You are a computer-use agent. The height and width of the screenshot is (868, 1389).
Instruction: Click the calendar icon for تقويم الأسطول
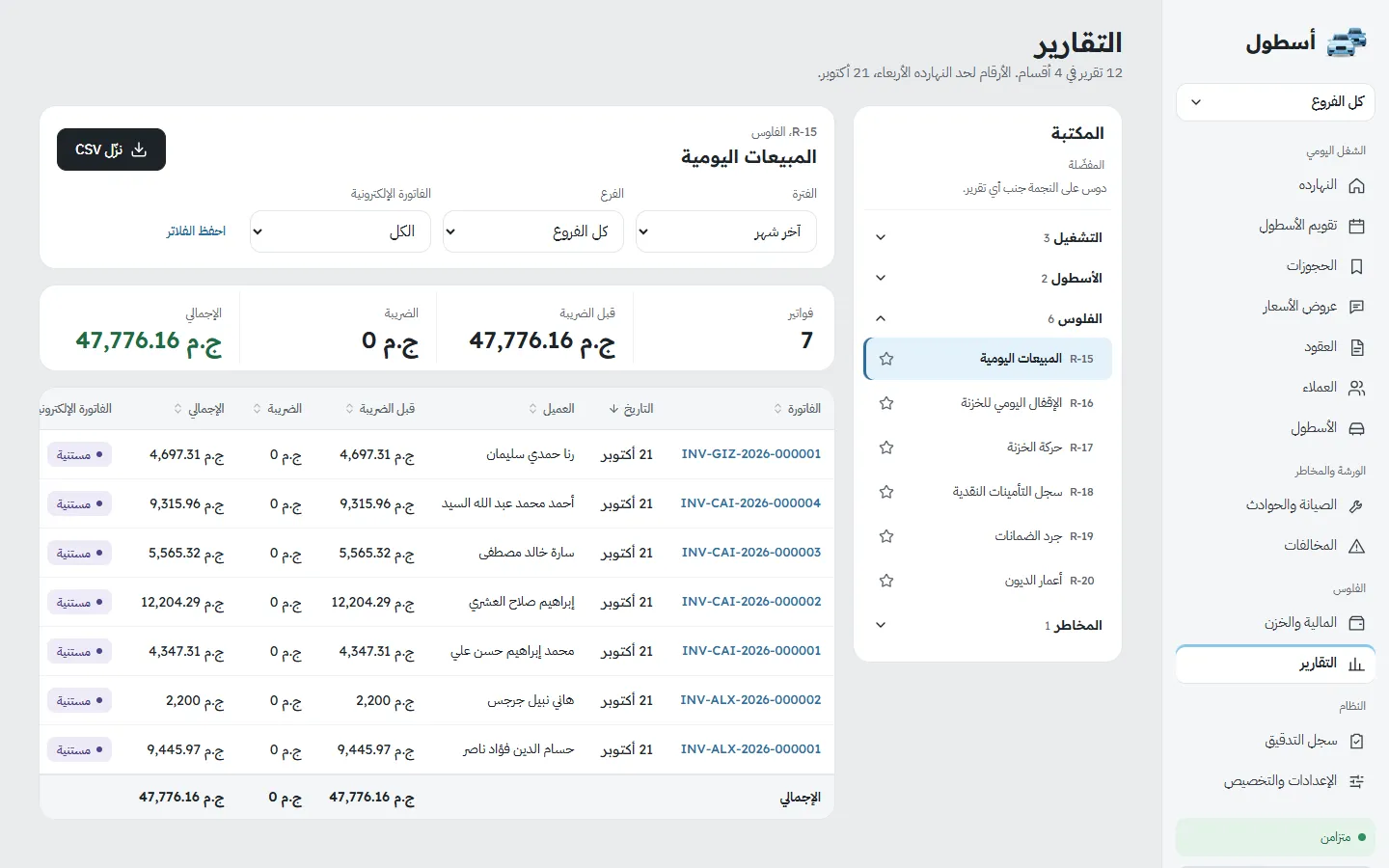click(1356, 227)
